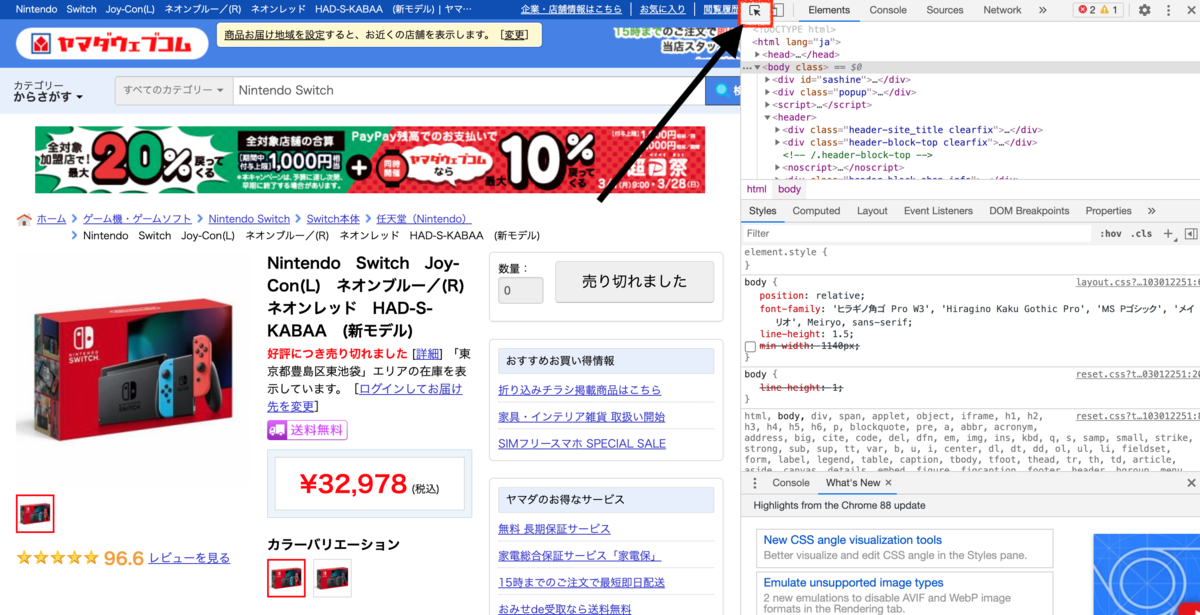
Task: Select the gray Switch color variation swatch
Action: tap(332, 578)
